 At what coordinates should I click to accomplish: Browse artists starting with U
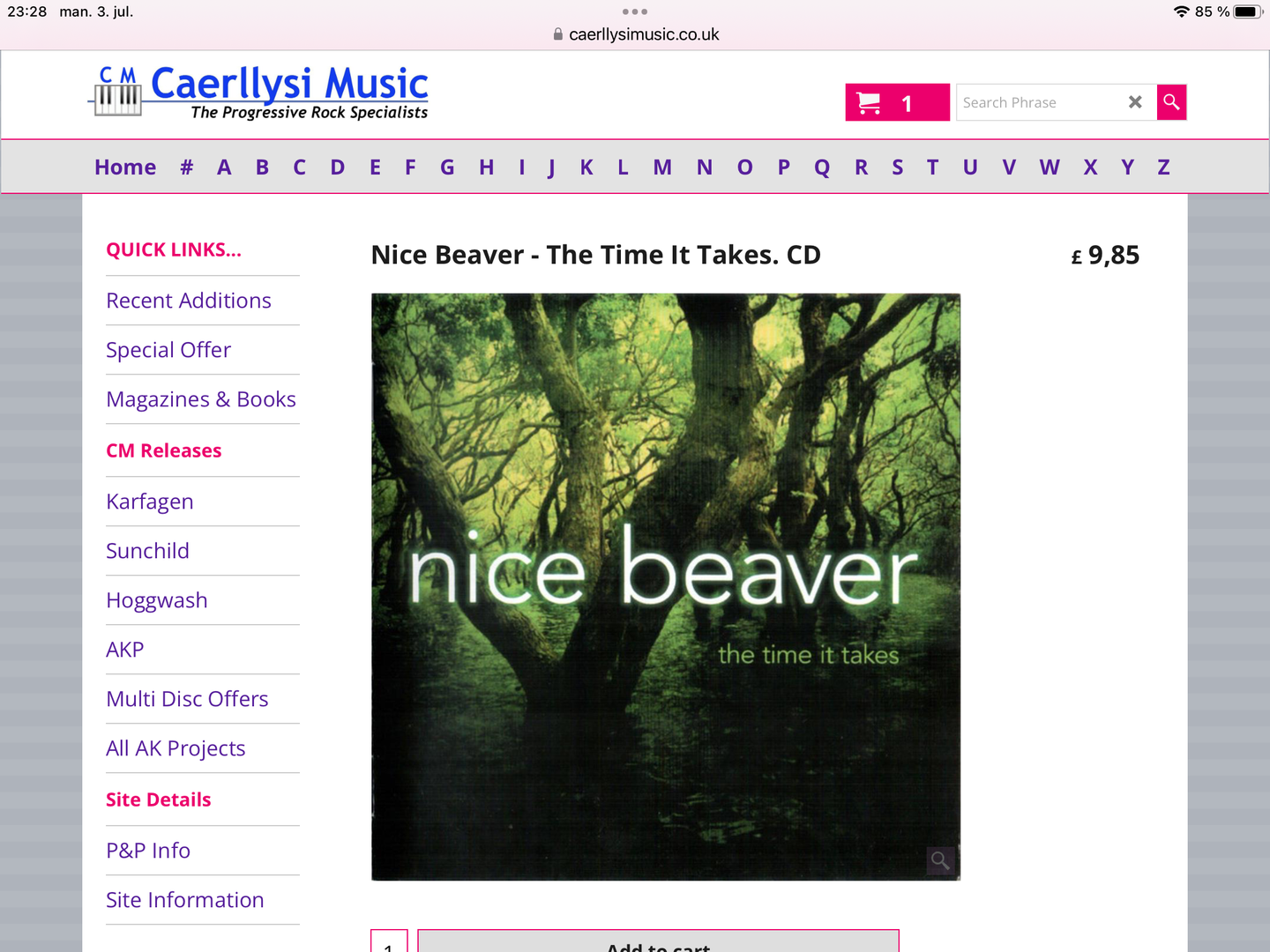click(x=970, y=167)
